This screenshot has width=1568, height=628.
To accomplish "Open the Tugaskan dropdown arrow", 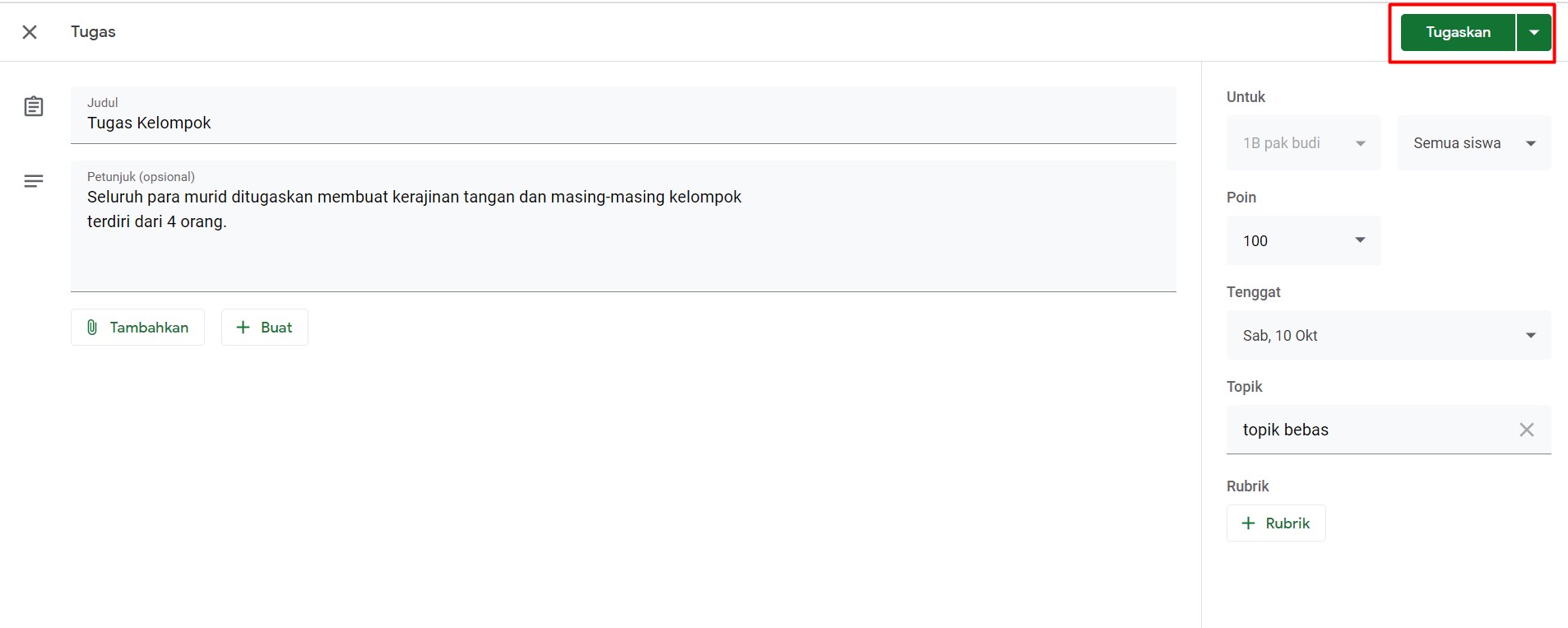I will point(1535,32).
